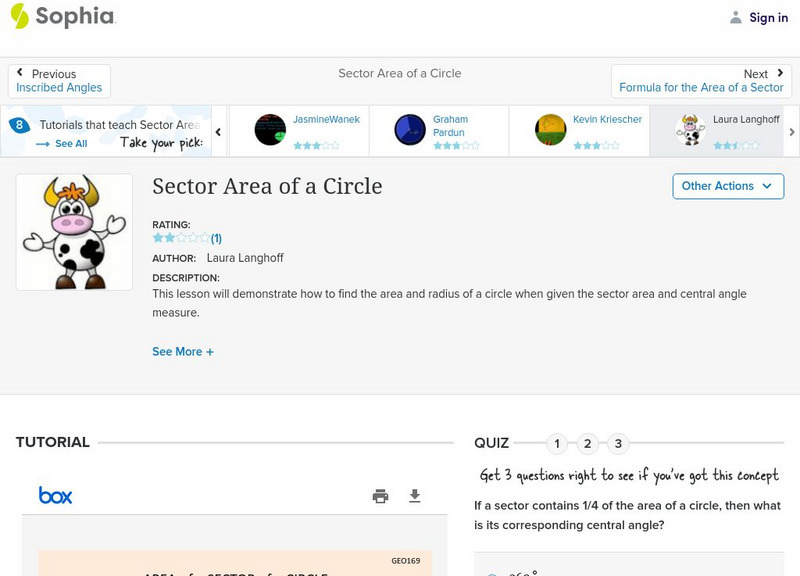Click the Box logo
This screenshot has height=576, width=800.
tap(55, 495)
